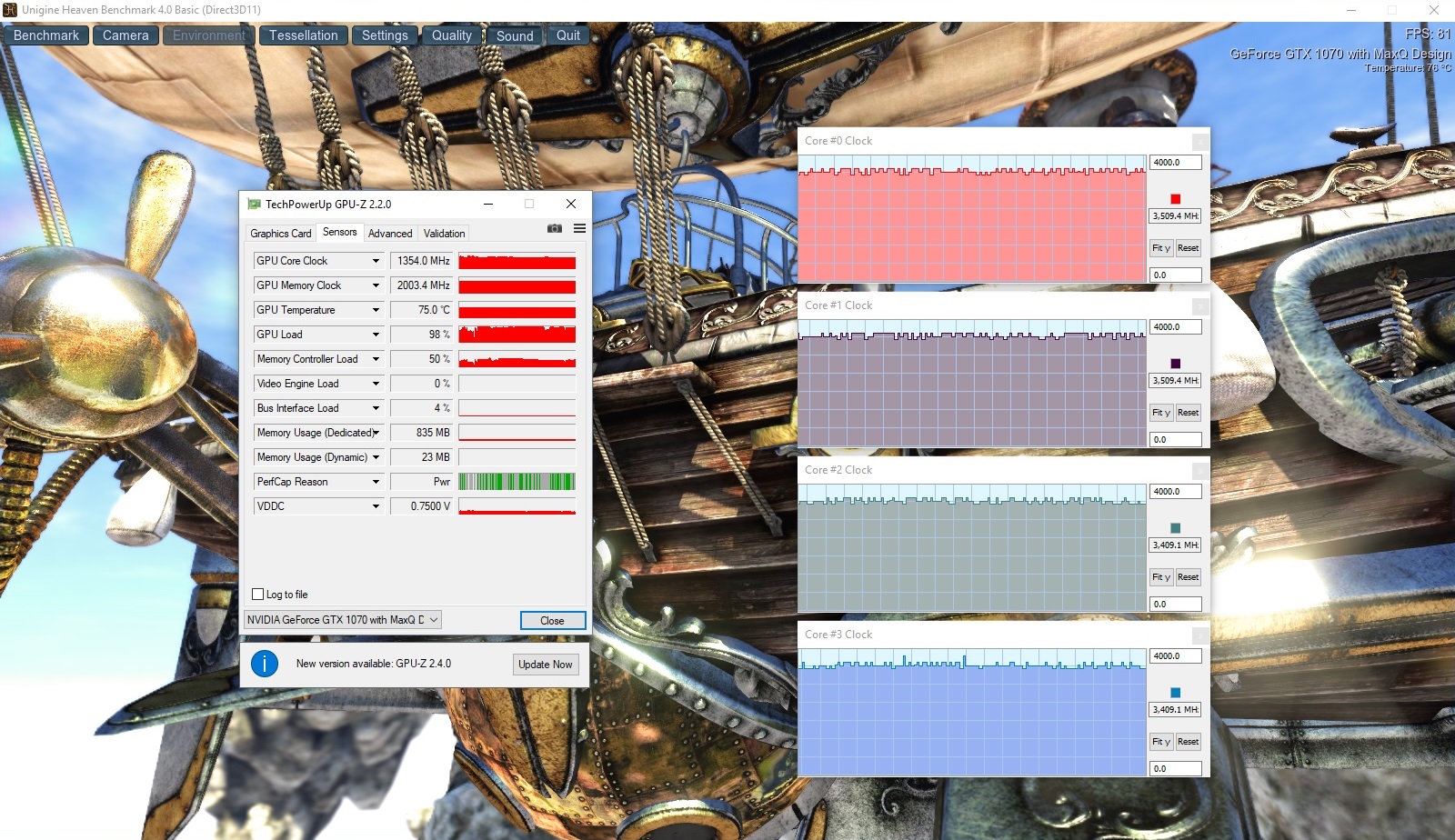This screenshot has width=1455, height=840.
Task: Expand the Memory Controller Load dropdown
Action: 376,359
